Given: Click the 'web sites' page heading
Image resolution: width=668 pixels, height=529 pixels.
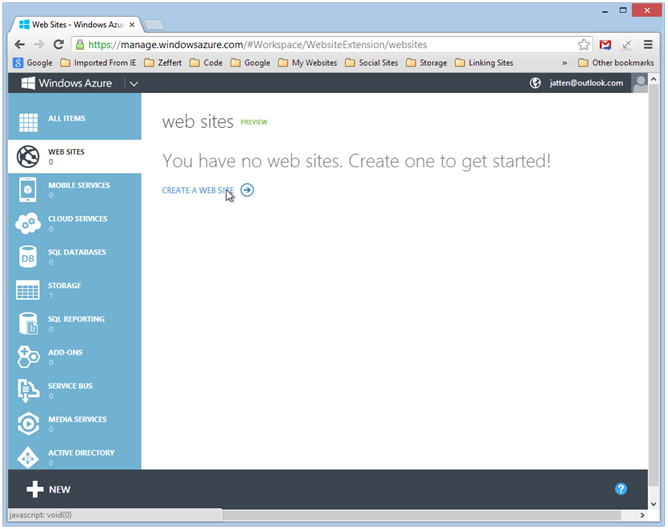Looking at the screenshot, I should 198,122.
